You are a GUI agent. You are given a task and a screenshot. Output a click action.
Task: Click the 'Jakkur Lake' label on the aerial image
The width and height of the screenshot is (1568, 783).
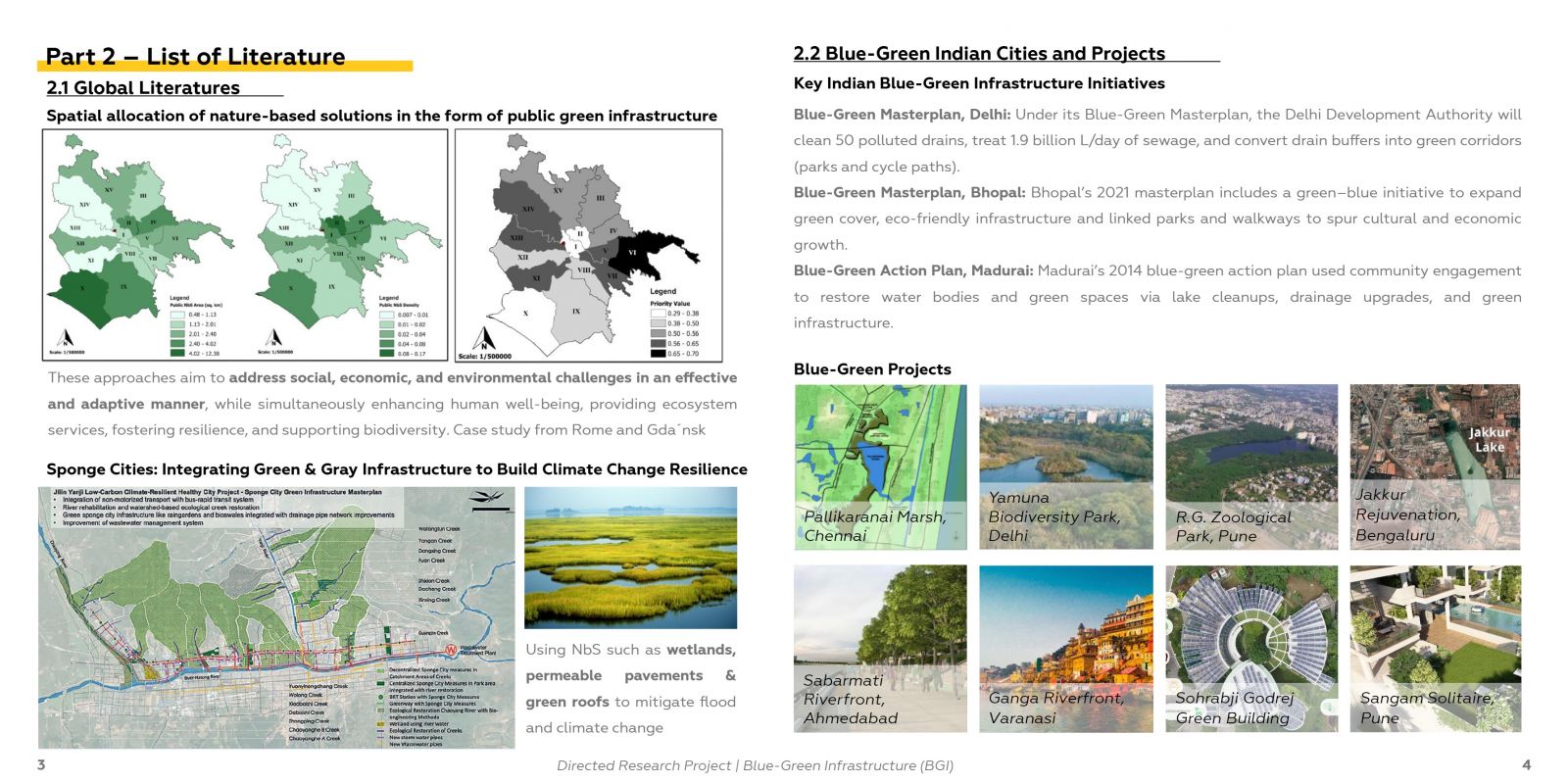[1489, 440]
